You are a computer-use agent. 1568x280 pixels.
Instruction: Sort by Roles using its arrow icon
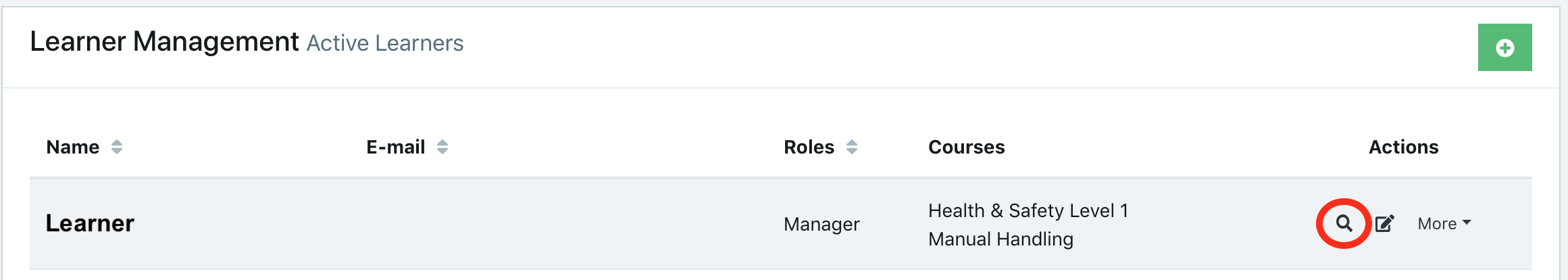(852, 147)
